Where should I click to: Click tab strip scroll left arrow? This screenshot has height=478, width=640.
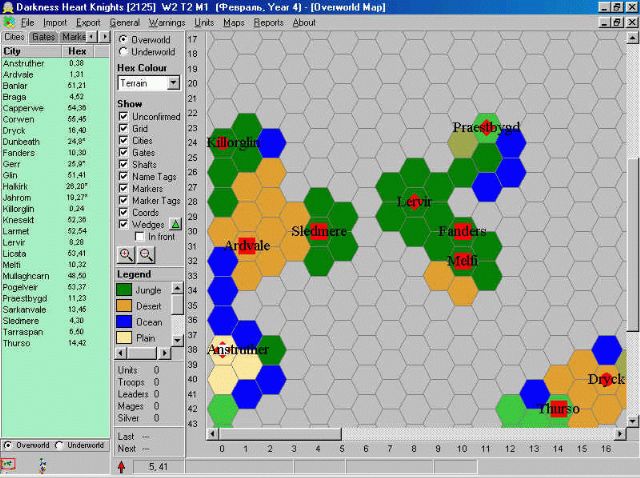92,37
